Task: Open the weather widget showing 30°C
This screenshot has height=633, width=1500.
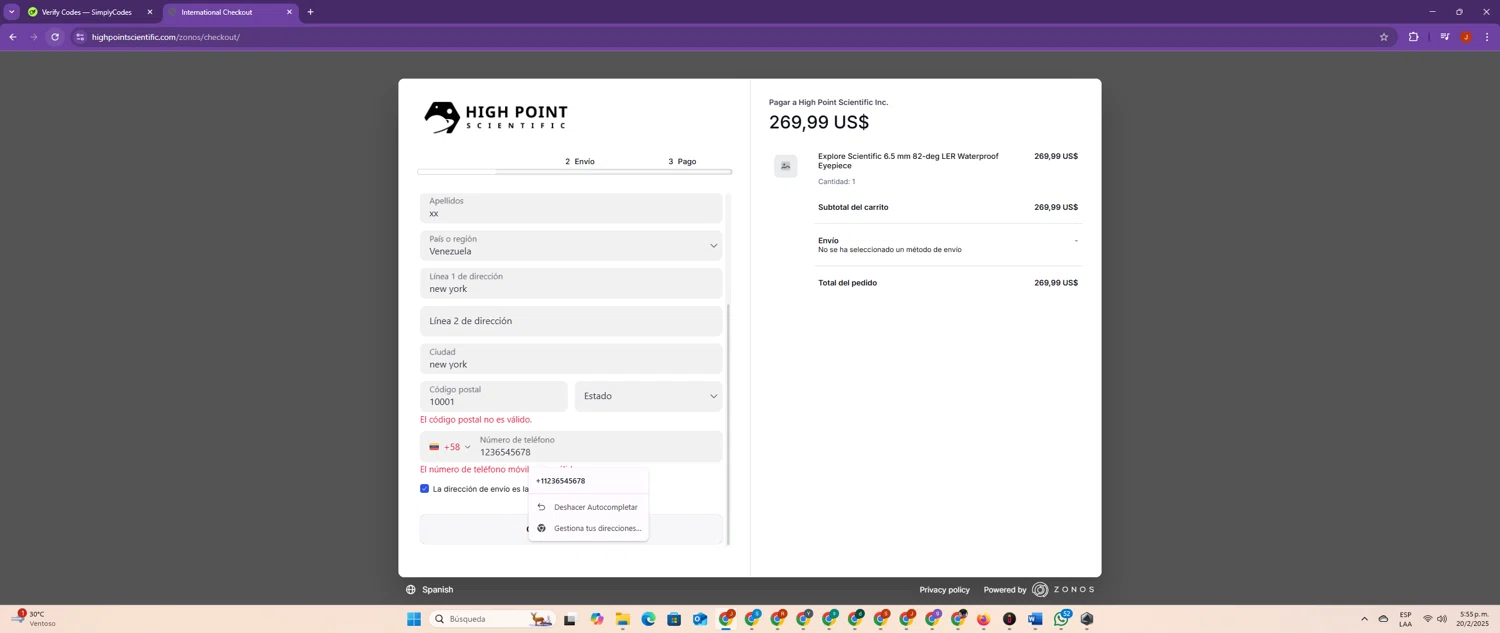Action: point(34,619)
